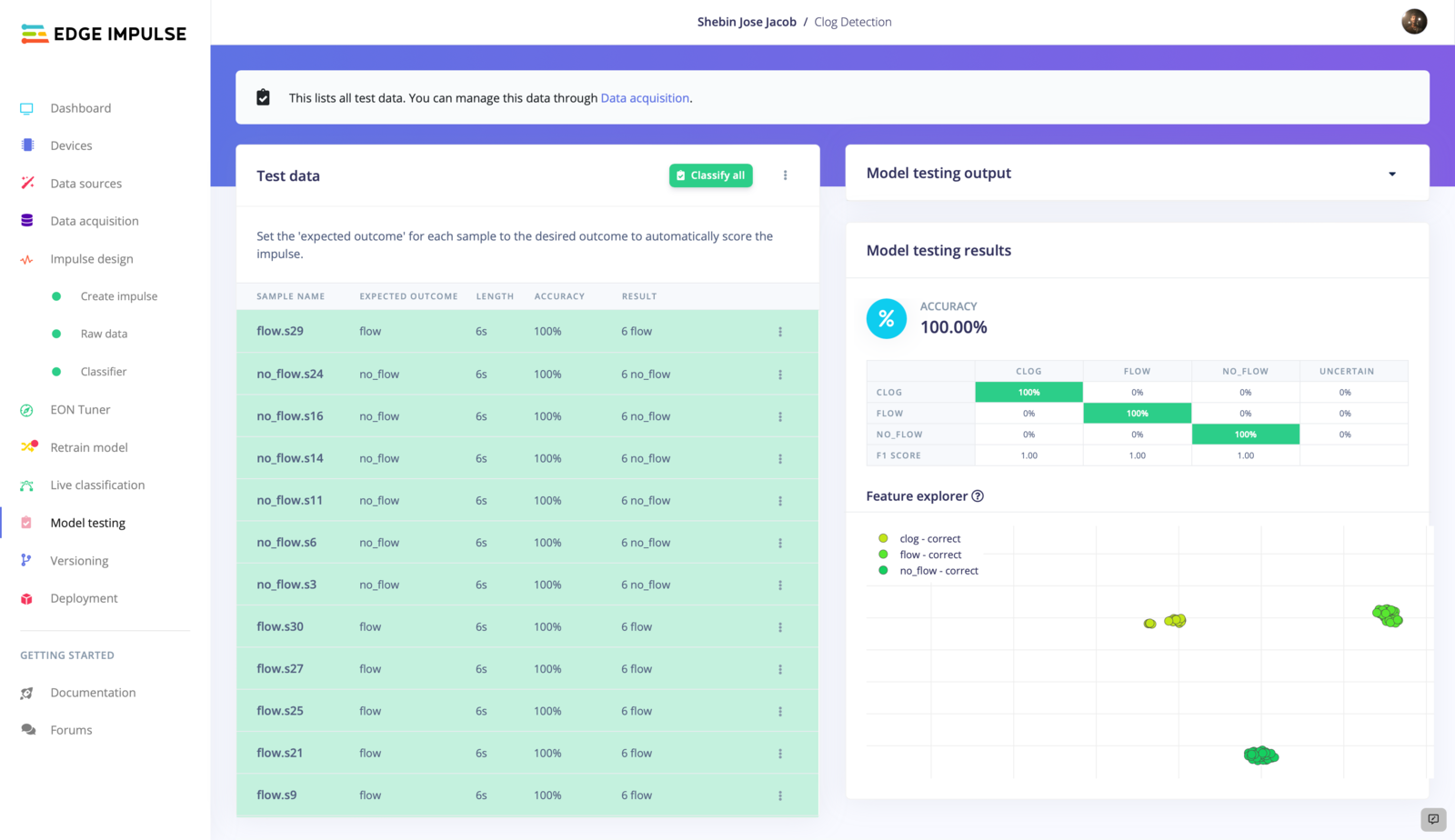The width and height of the screenshot is (1455, 840).
Task: Open EON Tuner icon
Action: click(x=26, y=410)
